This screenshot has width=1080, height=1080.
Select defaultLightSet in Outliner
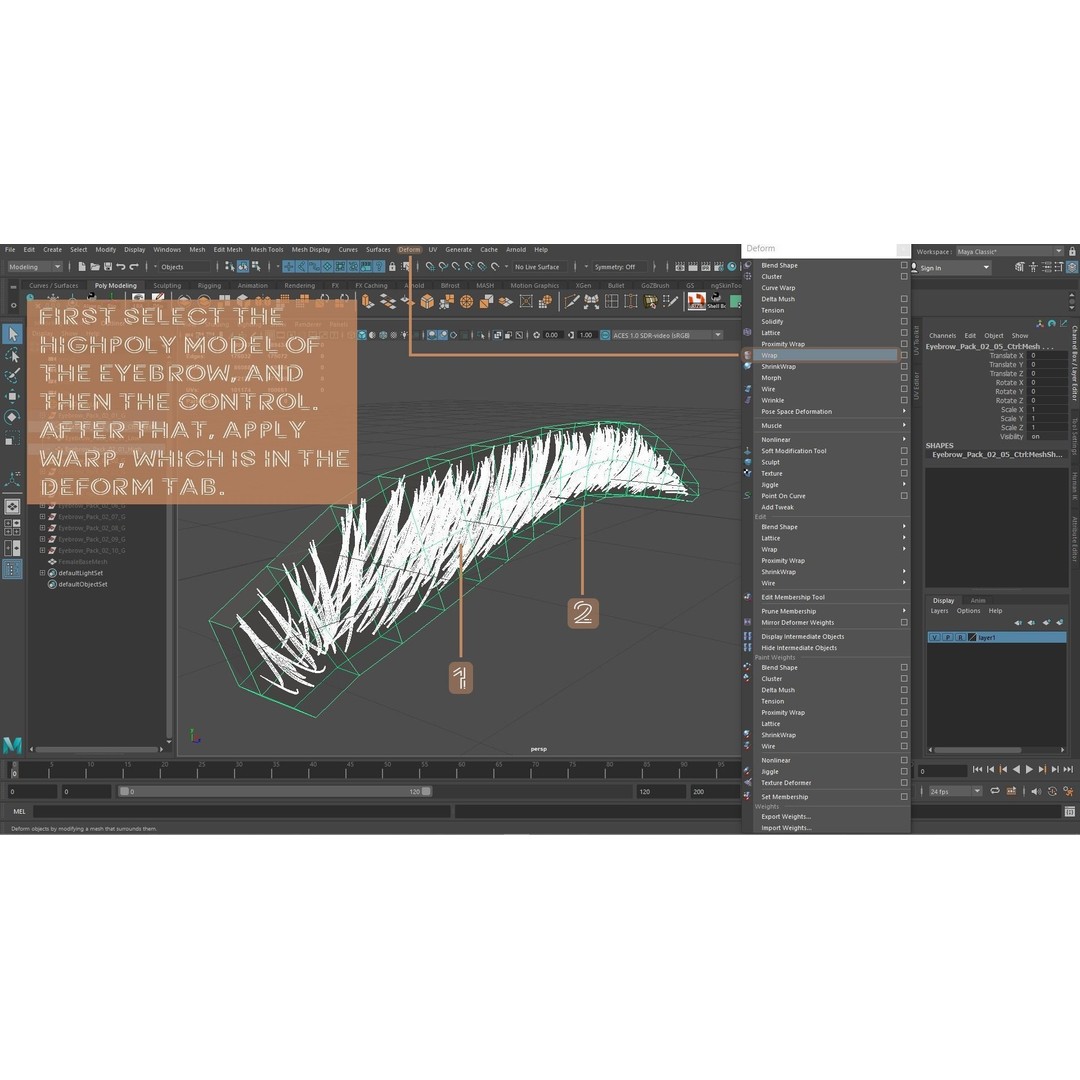point(81,573)
